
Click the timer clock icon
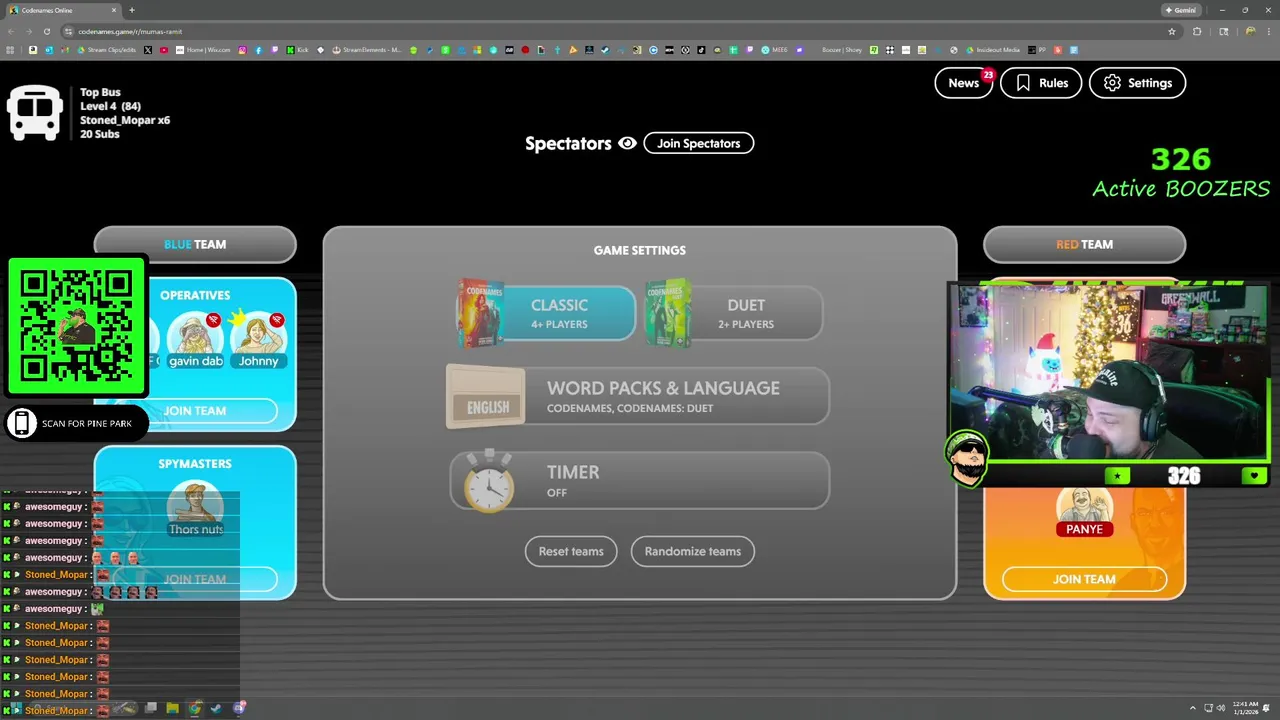pyautogui.click(x=488, y=482)
